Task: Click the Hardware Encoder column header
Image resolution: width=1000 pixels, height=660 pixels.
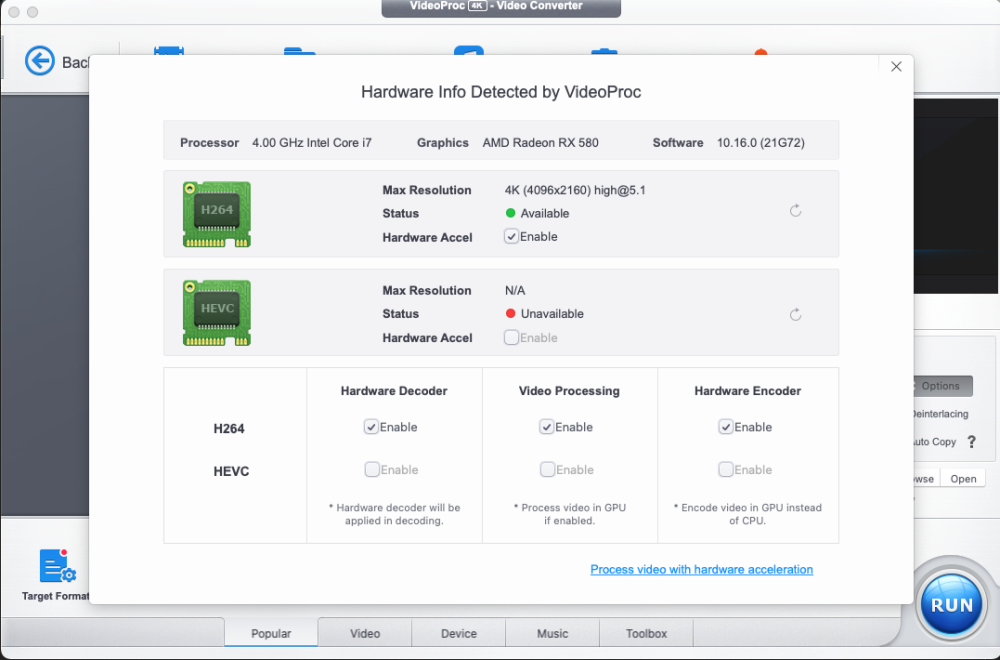Action: 747,391
